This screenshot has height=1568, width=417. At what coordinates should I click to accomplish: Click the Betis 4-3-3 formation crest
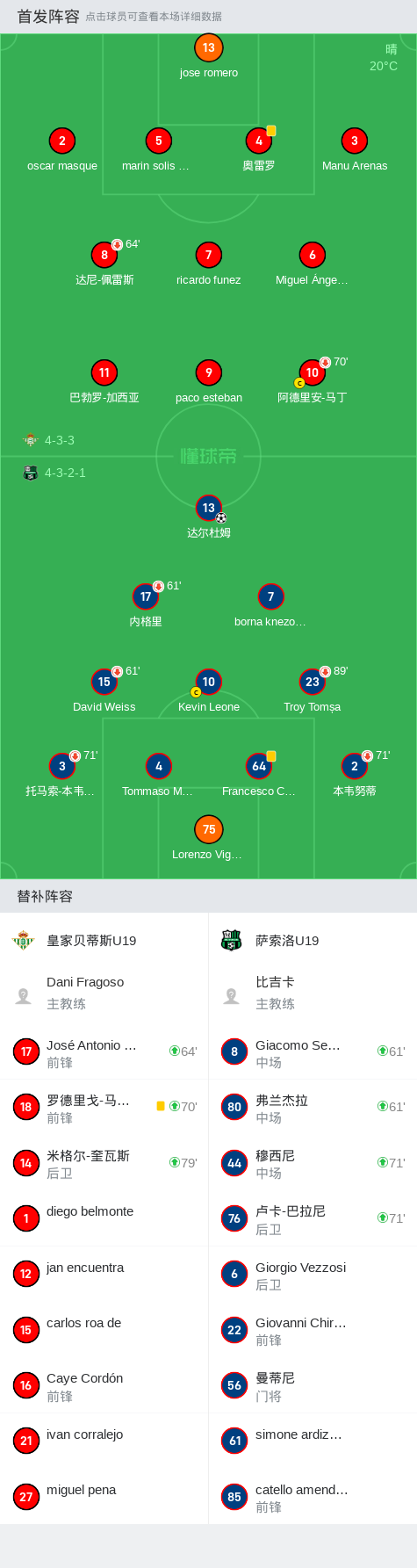click(x=31, y=440)
